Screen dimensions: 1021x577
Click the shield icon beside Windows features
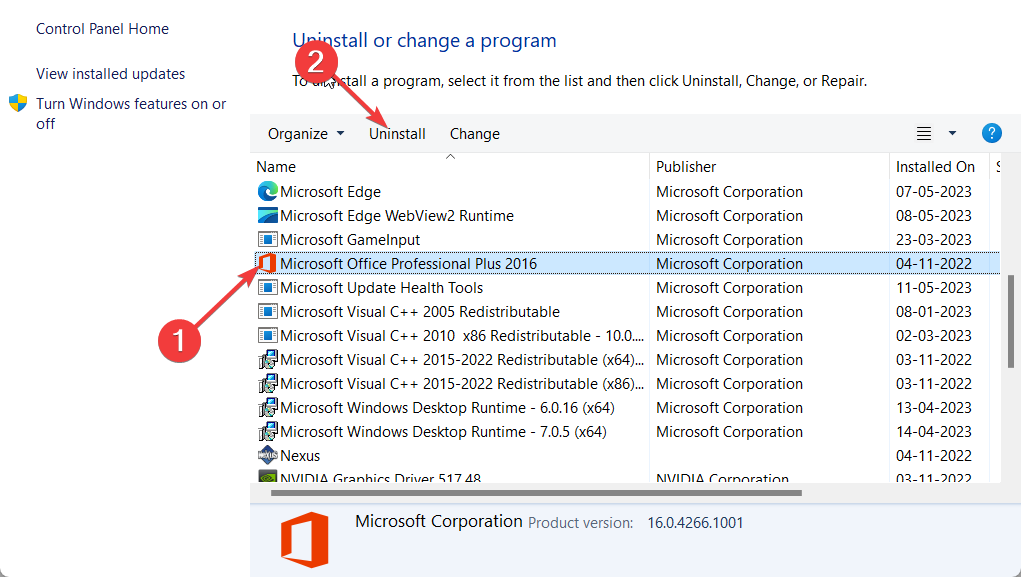tap(18, 103)
